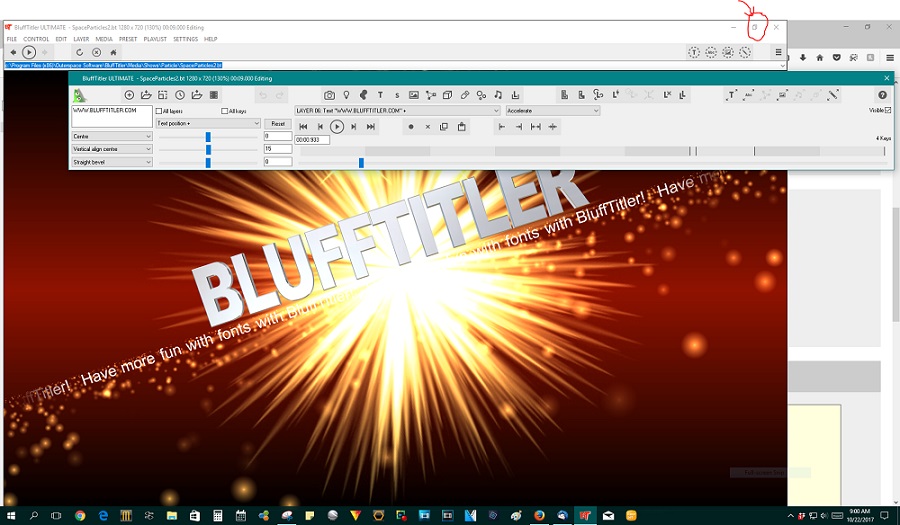The height and width of the screenshot is (525, 900).
Task: Click the clock icon in tool window
Action: coord(179,95)
